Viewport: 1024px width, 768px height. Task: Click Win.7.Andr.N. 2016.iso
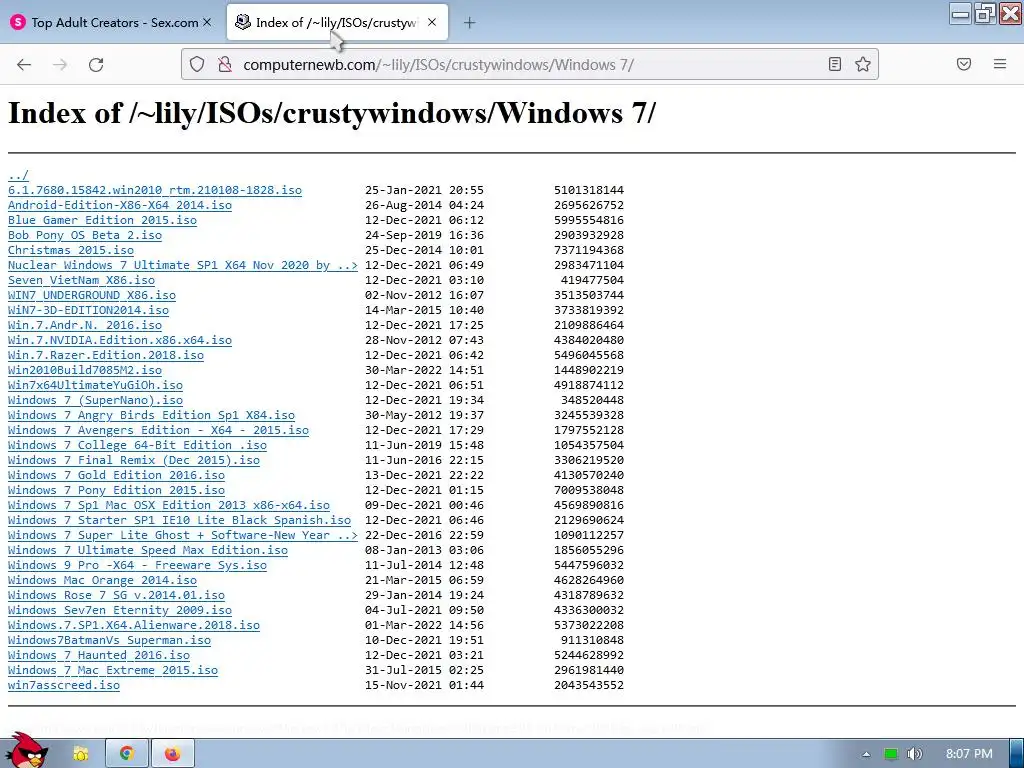tap(85, 325)
